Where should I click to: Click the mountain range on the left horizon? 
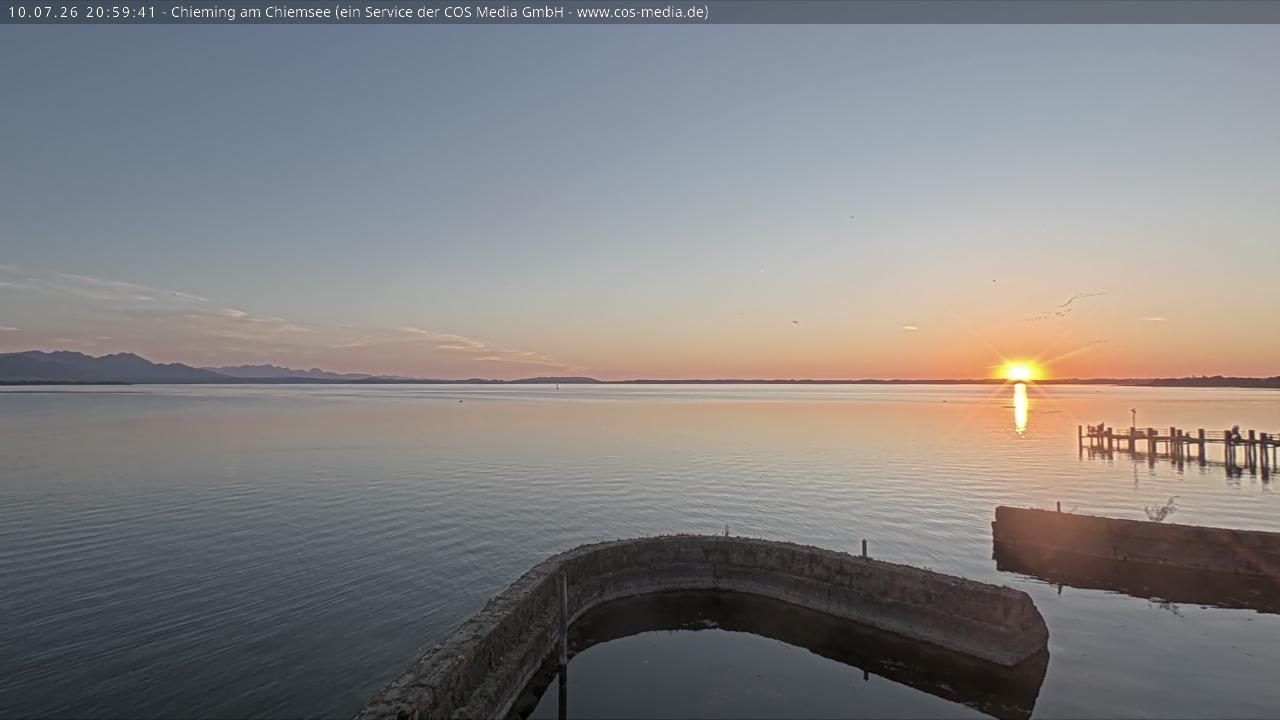(150, 368)
